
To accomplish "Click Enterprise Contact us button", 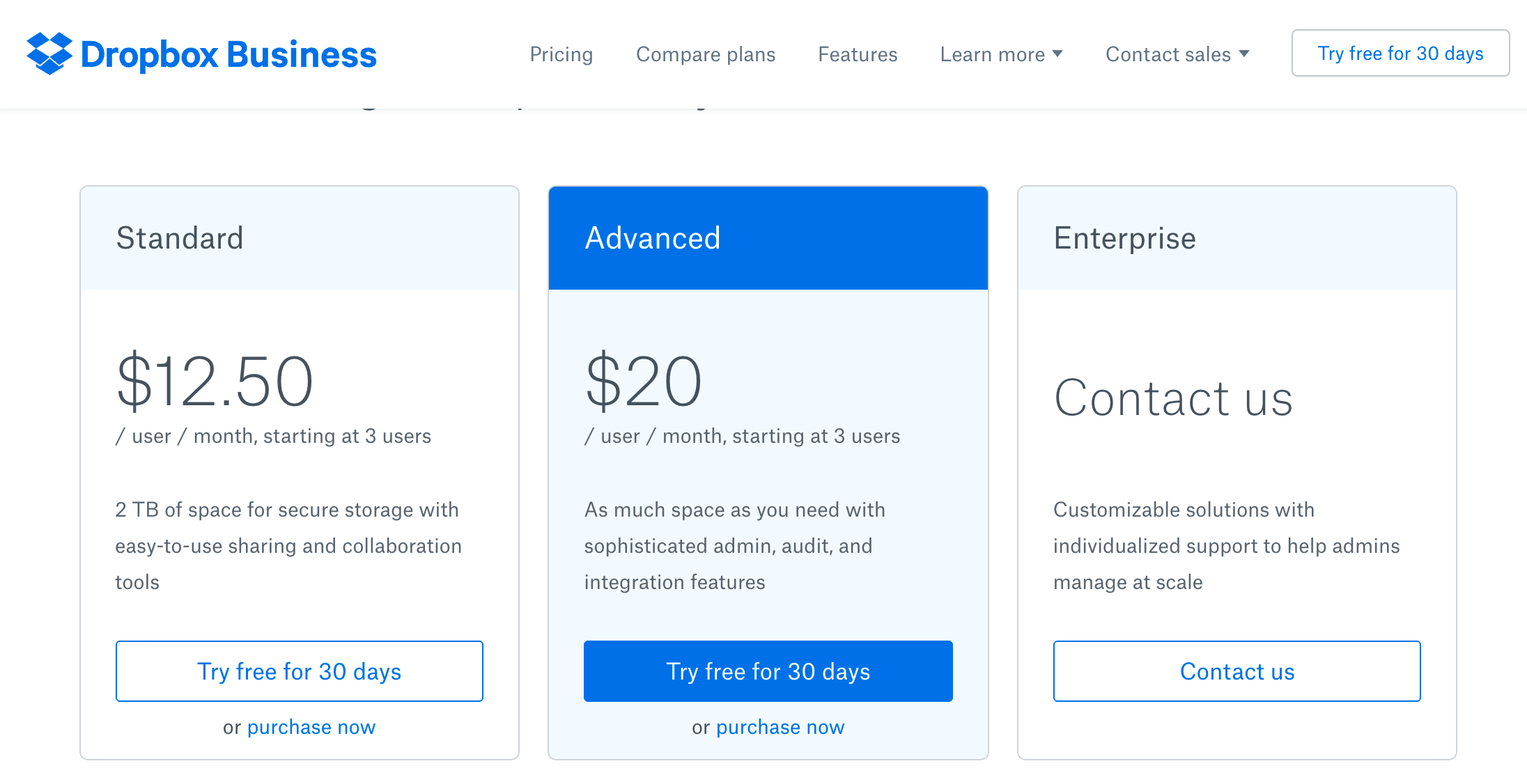I will pos(1237,671).
